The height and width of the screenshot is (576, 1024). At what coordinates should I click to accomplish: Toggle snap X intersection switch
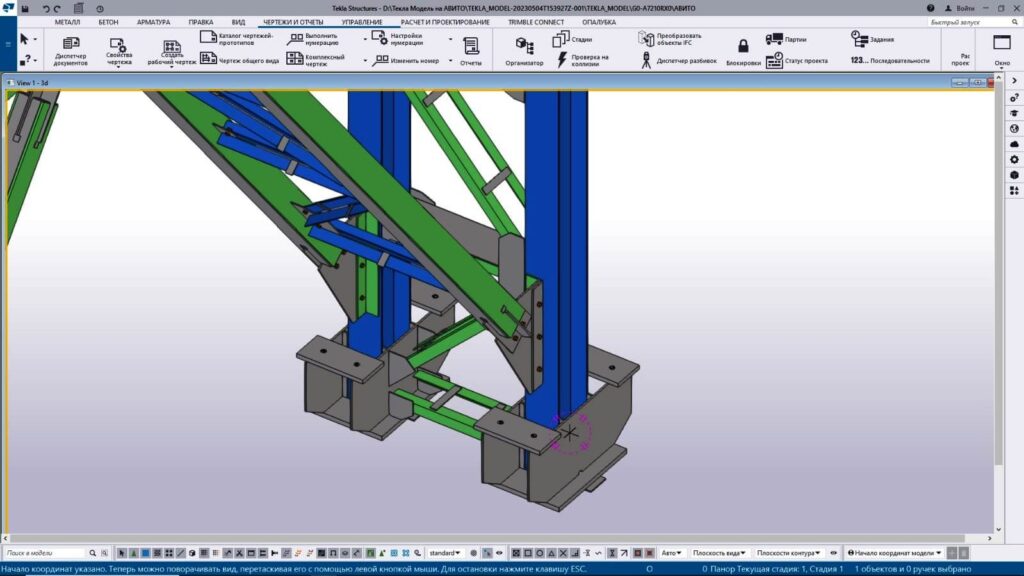(563, 553)
